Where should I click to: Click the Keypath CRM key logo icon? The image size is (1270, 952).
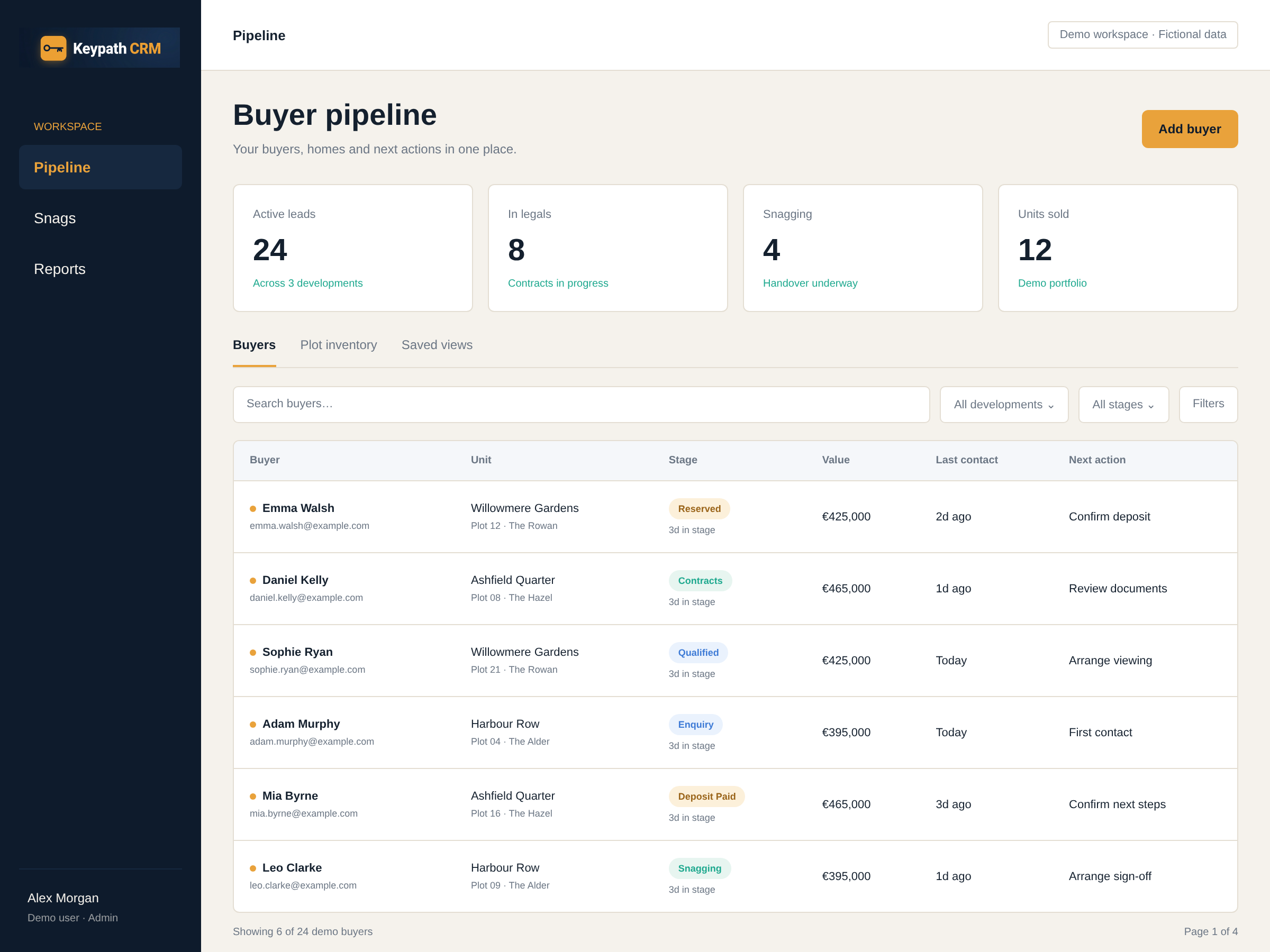click(53, 48)
